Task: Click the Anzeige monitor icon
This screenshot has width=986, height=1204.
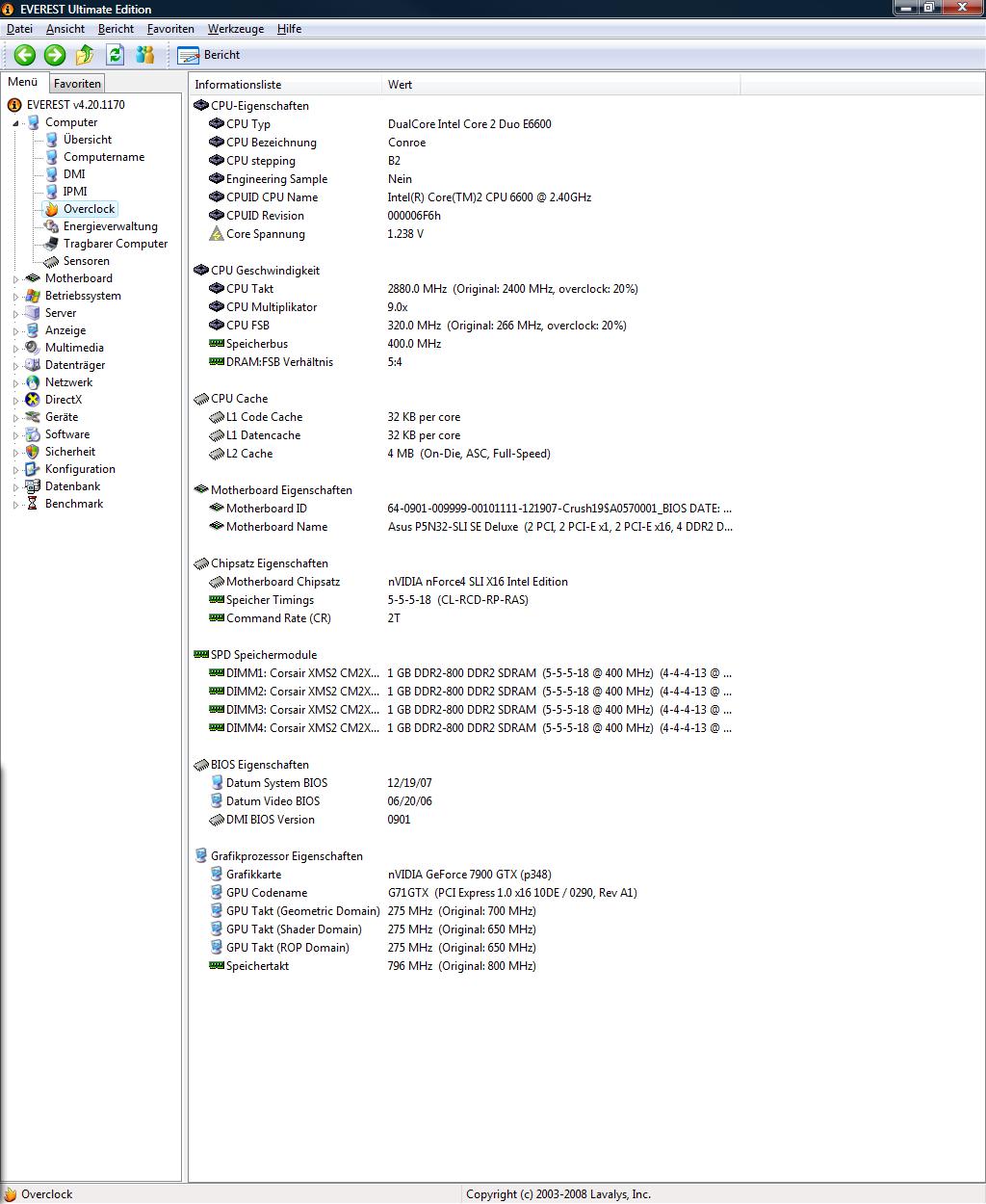Action: coord(34,330)
